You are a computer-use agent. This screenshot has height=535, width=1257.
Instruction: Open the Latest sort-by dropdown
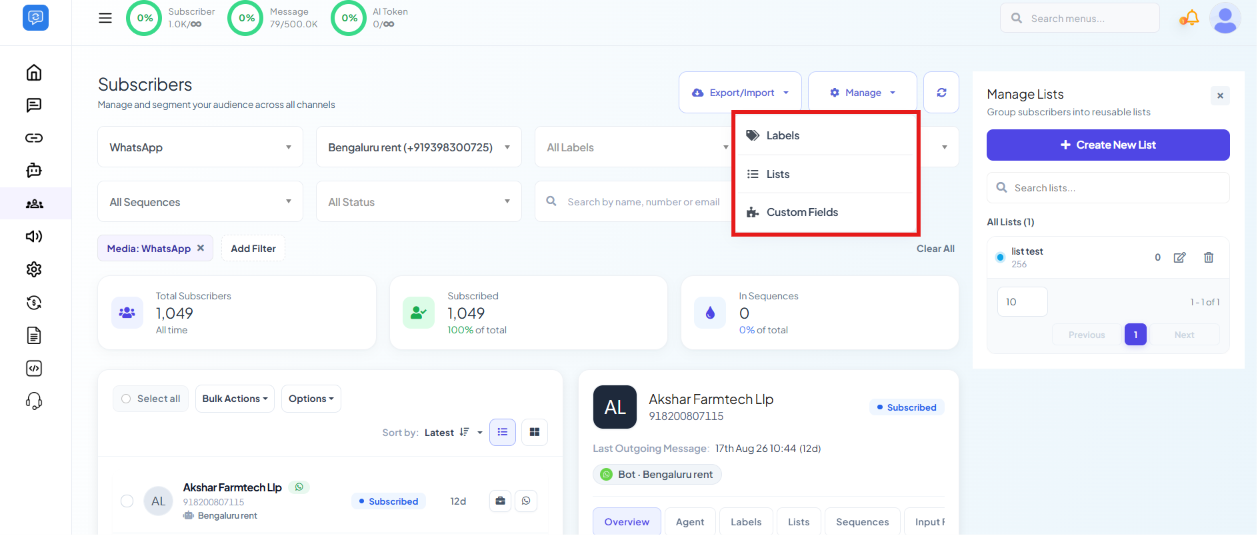454,432
